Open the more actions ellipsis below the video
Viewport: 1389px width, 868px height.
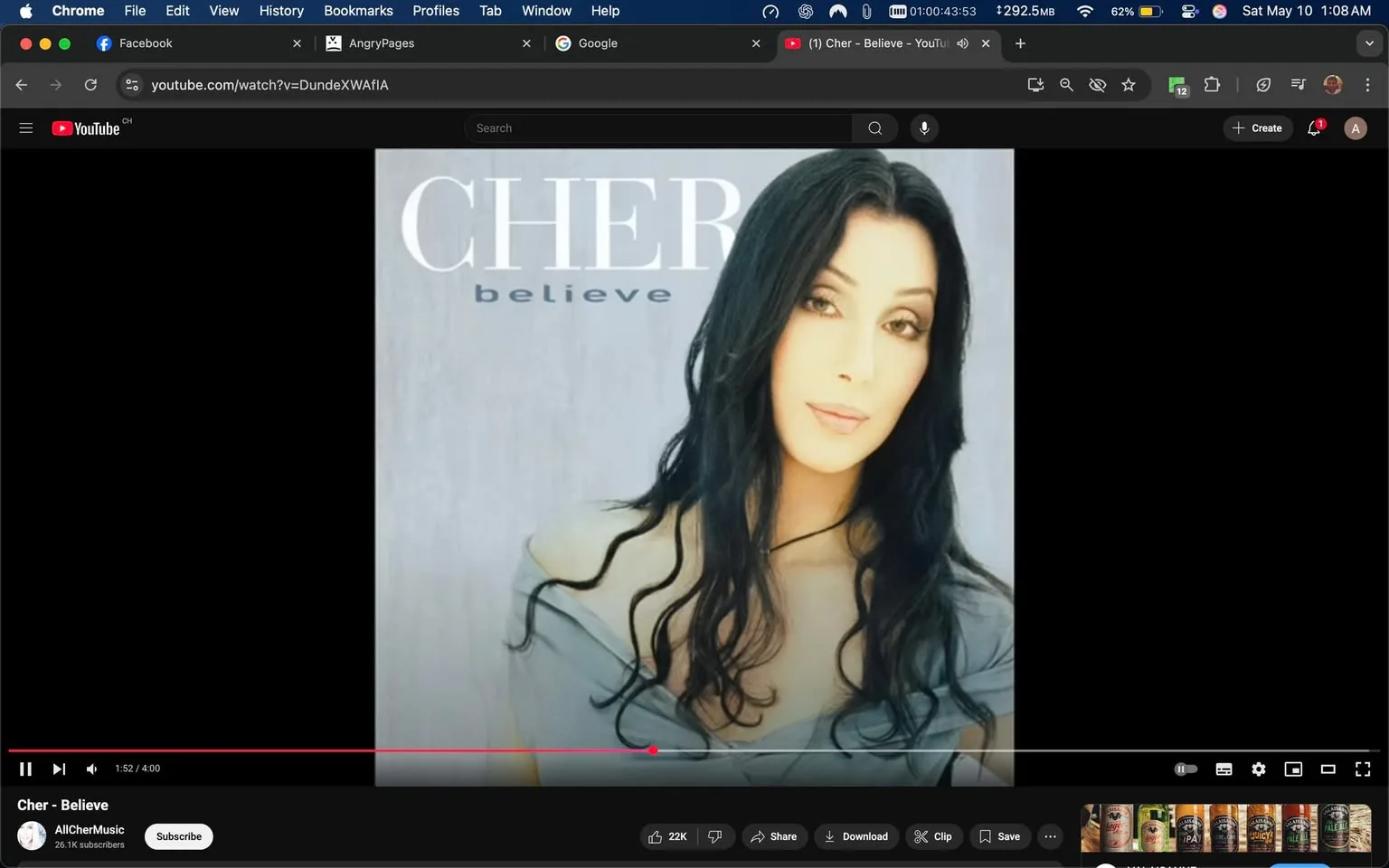1049,836
